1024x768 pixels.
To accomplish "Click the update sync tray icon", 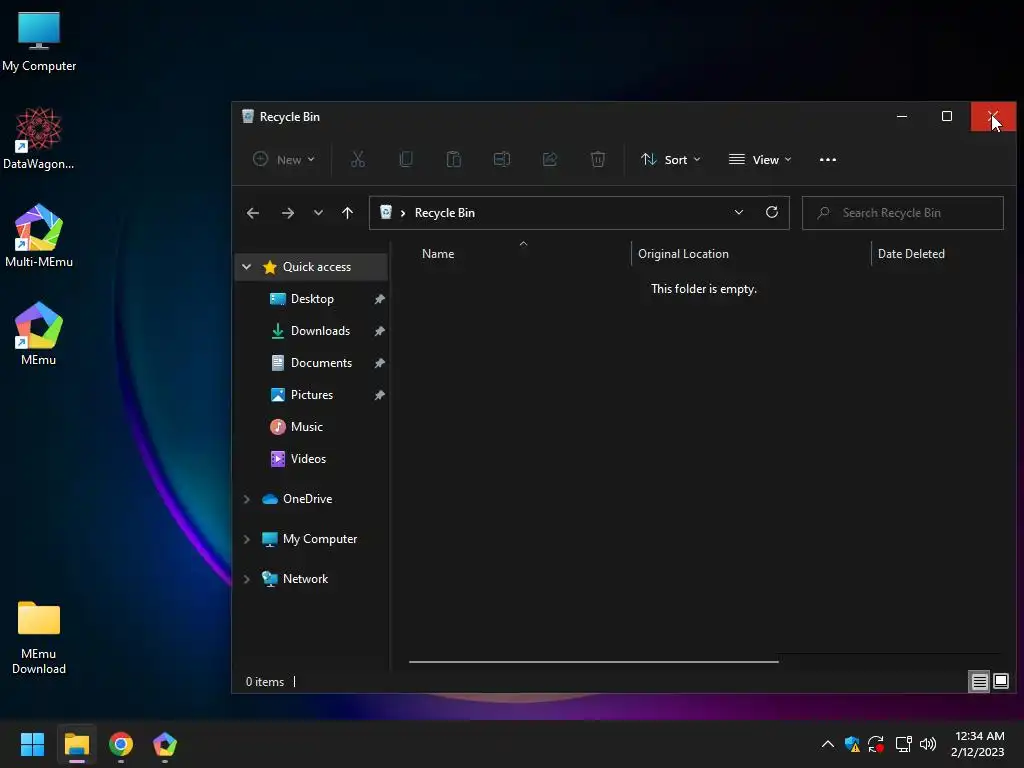I will pos(876,744).
